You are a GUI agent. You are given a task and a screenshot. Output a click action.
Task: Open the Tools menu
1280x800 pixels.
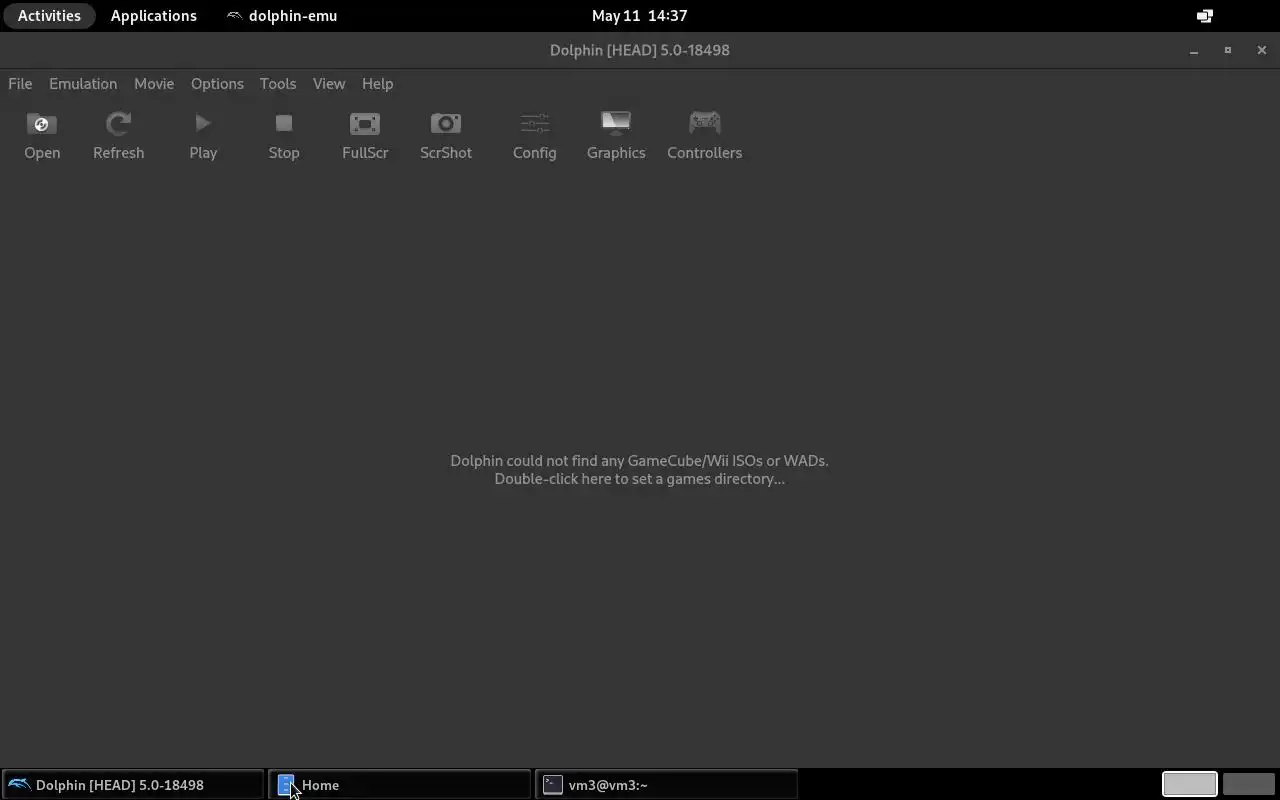278,84
